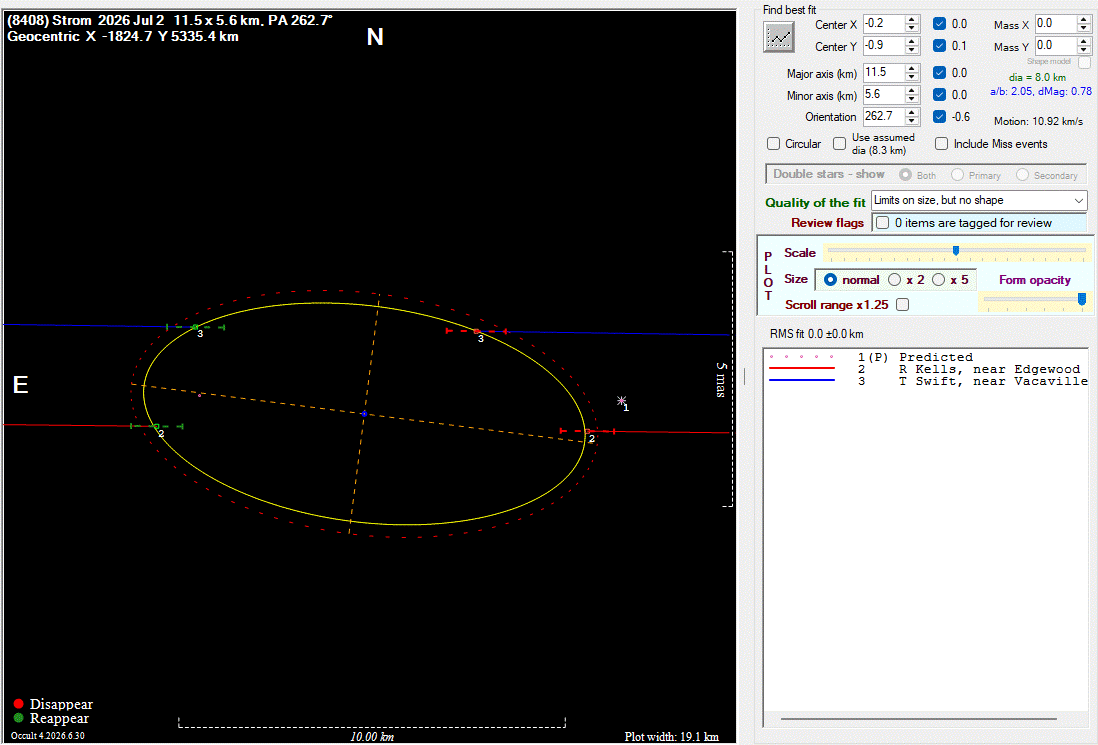Image resolution: width=1098 pixels, height=745 pixels.
Task: Decrease Major axis with down arrow
Action: 912,77
